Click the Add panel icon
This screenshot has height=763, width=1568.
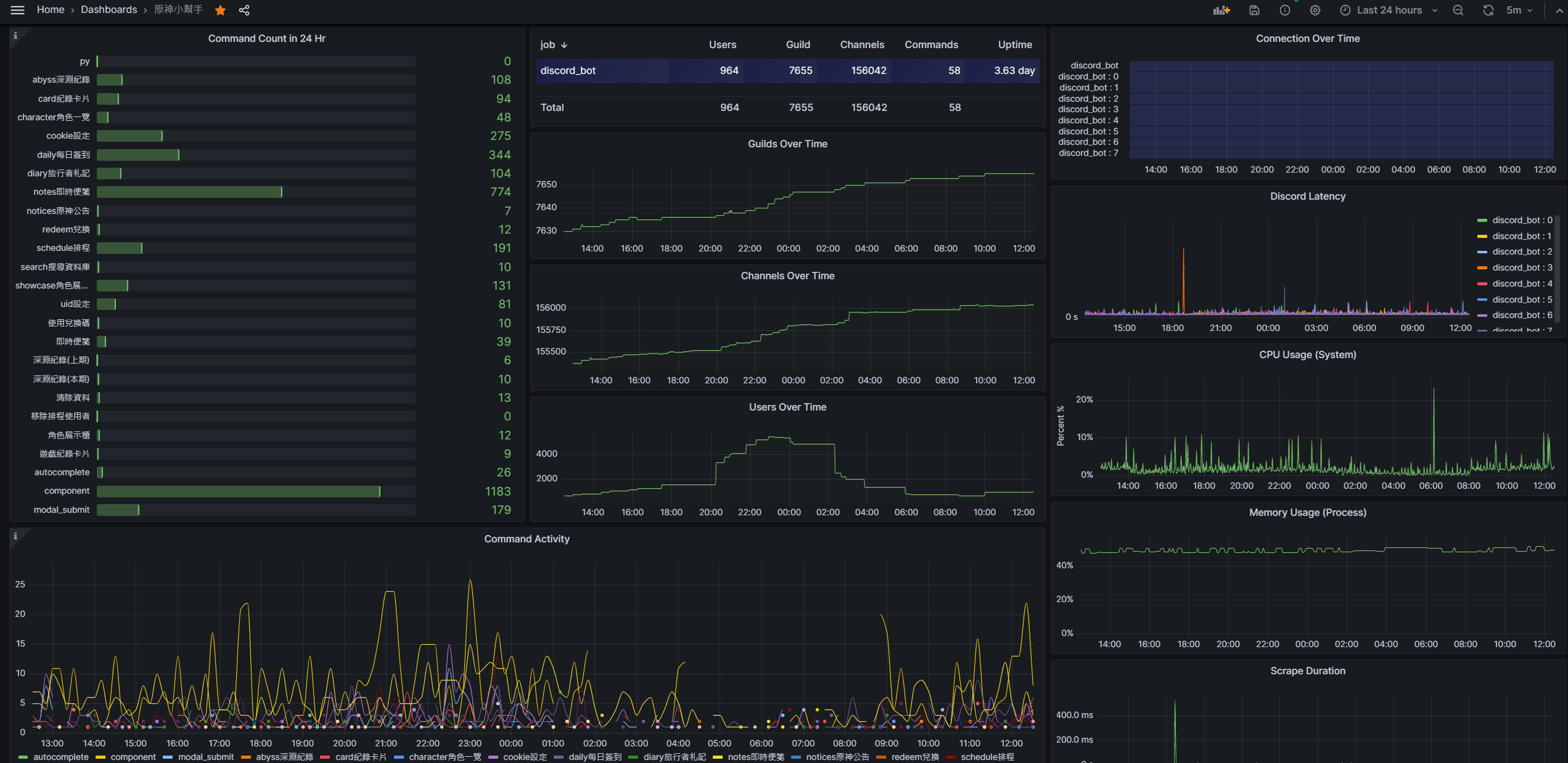[1221, 10]
